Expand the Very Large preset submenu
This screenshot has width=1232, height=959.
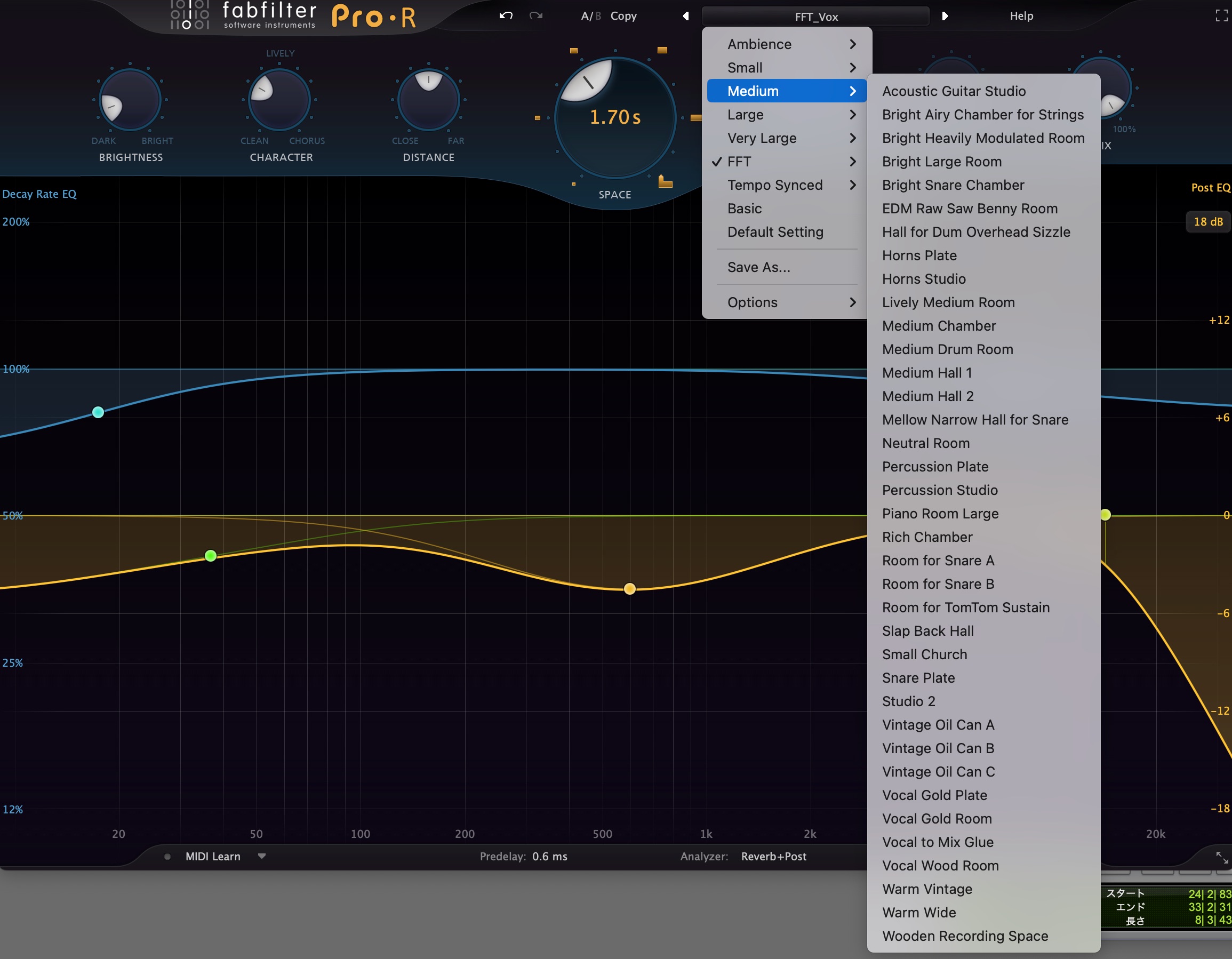click(787, 138)
